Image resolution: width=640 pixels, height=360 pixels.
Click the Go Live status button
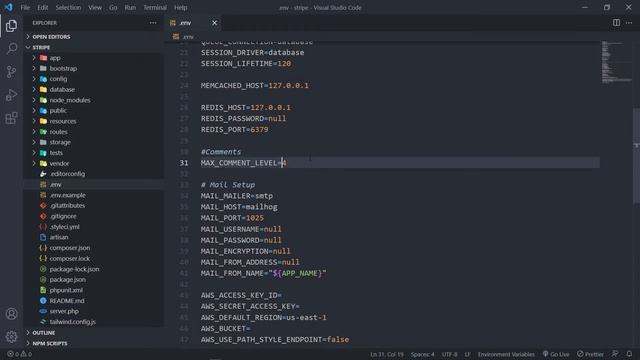tap(556, 354)
